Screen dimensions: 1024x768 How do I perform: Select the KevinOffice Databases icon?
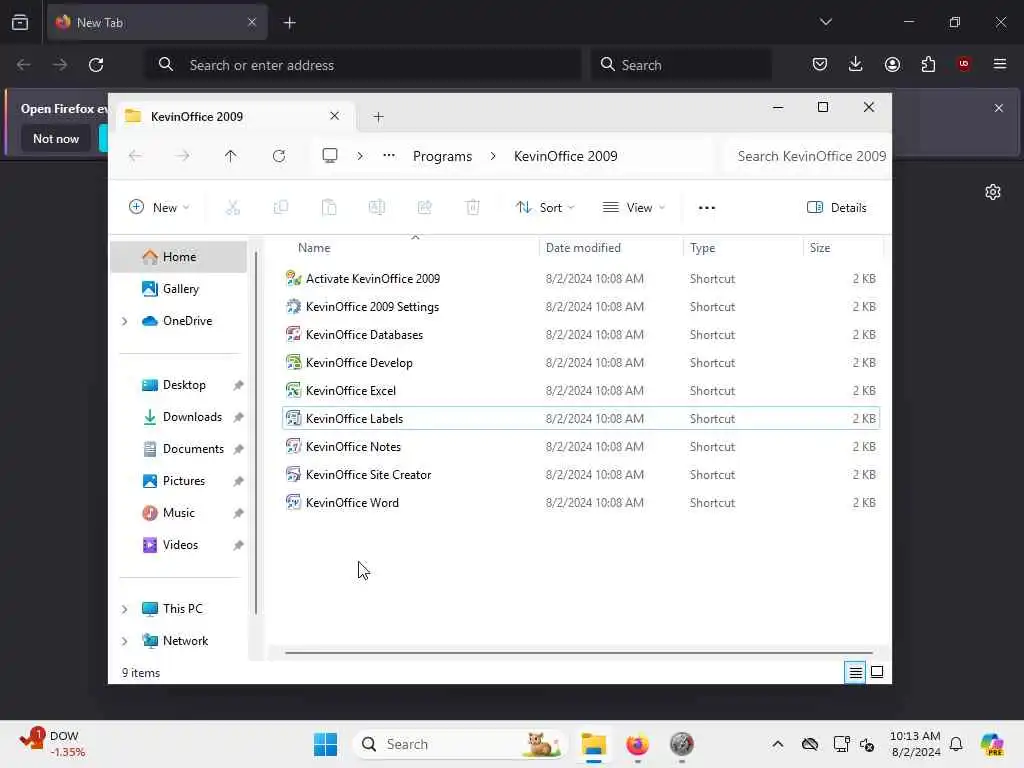click(293, 334)
